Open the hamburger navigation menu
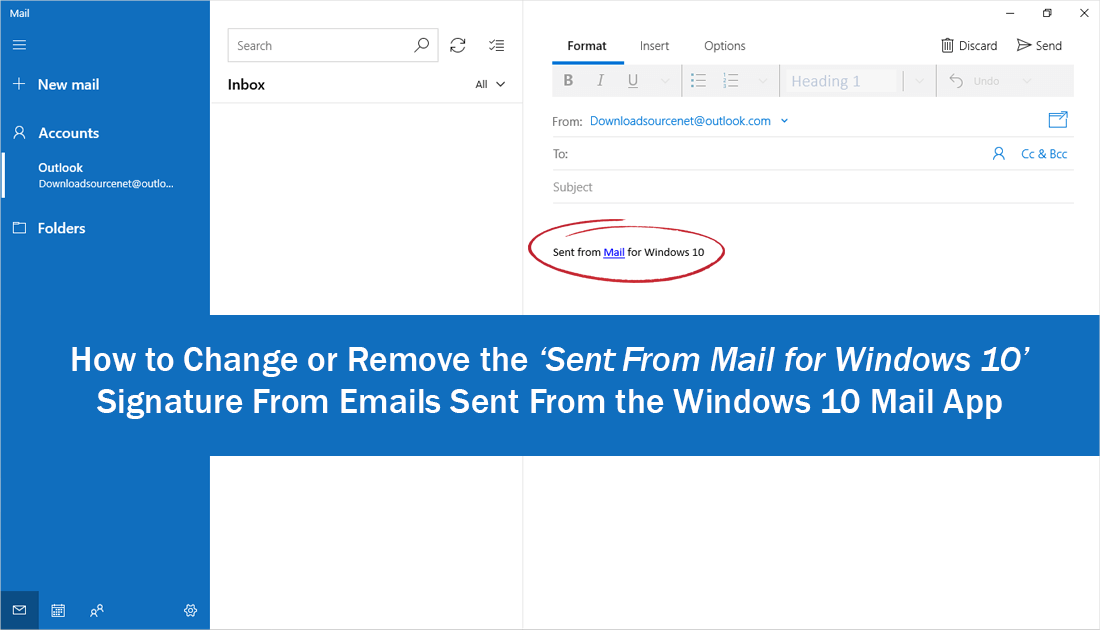 click(20, 45)
